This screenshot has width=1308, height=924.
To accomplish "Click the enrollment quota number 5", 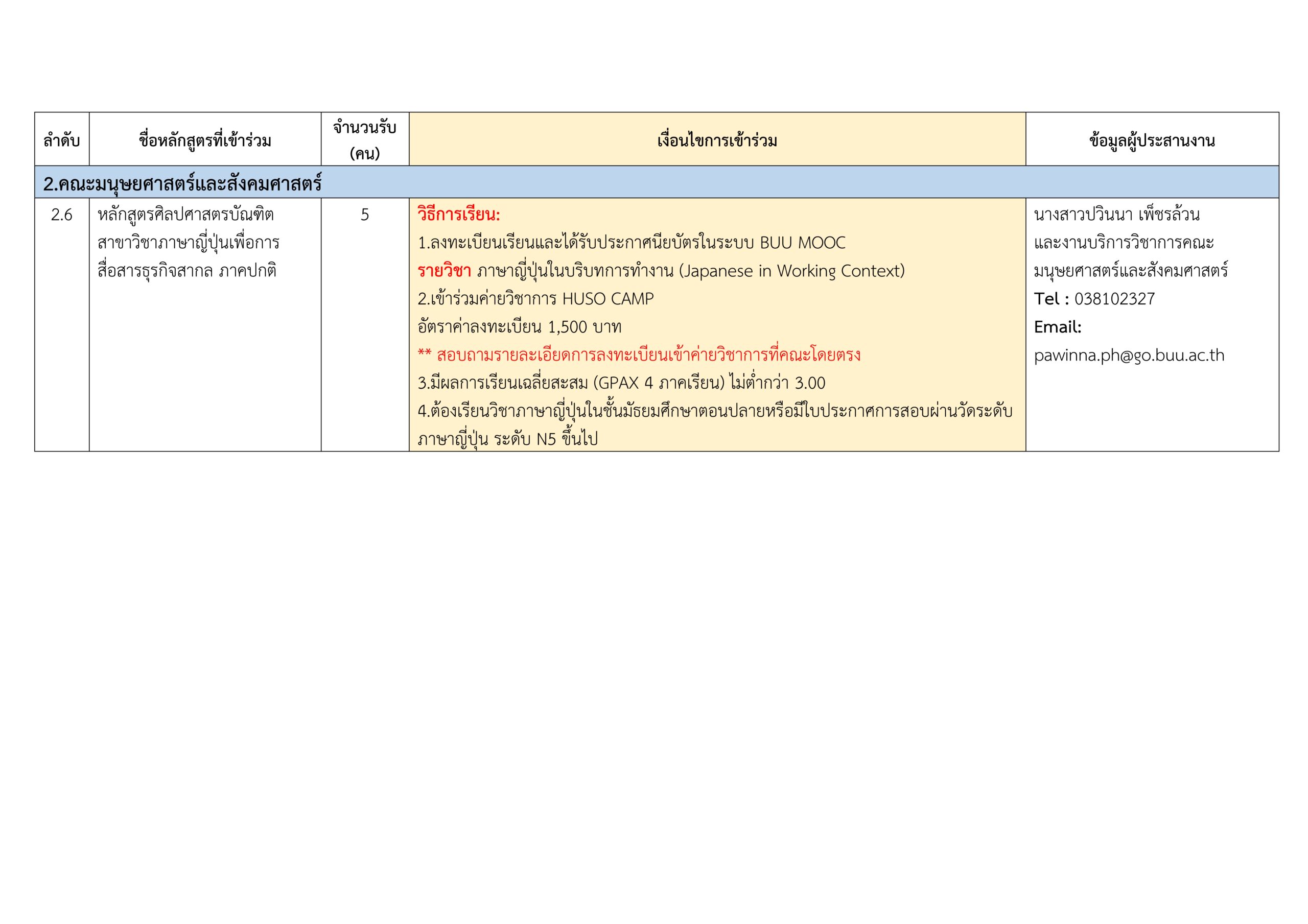I will [x=365, y=215].
